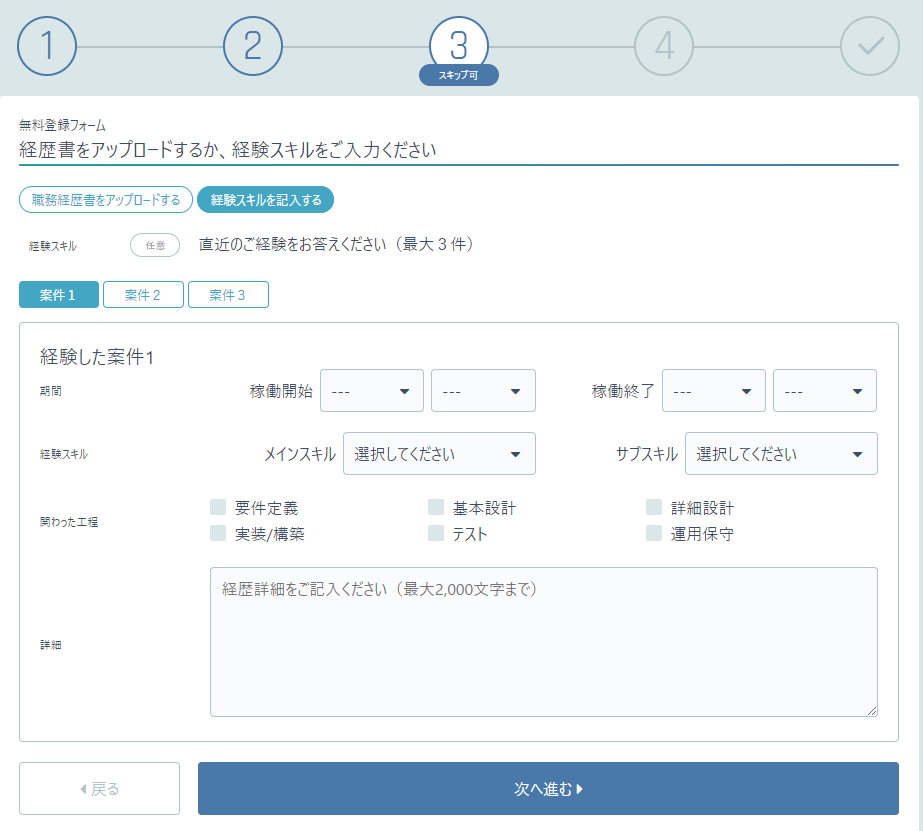Open the 稼働開始 year dropdown

click(371, 390)
